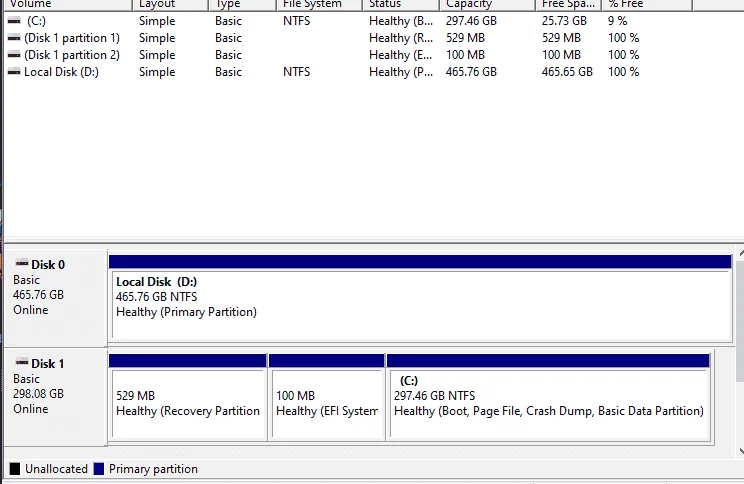Click the 100 MB capacity cell in the list

point(465,55)
